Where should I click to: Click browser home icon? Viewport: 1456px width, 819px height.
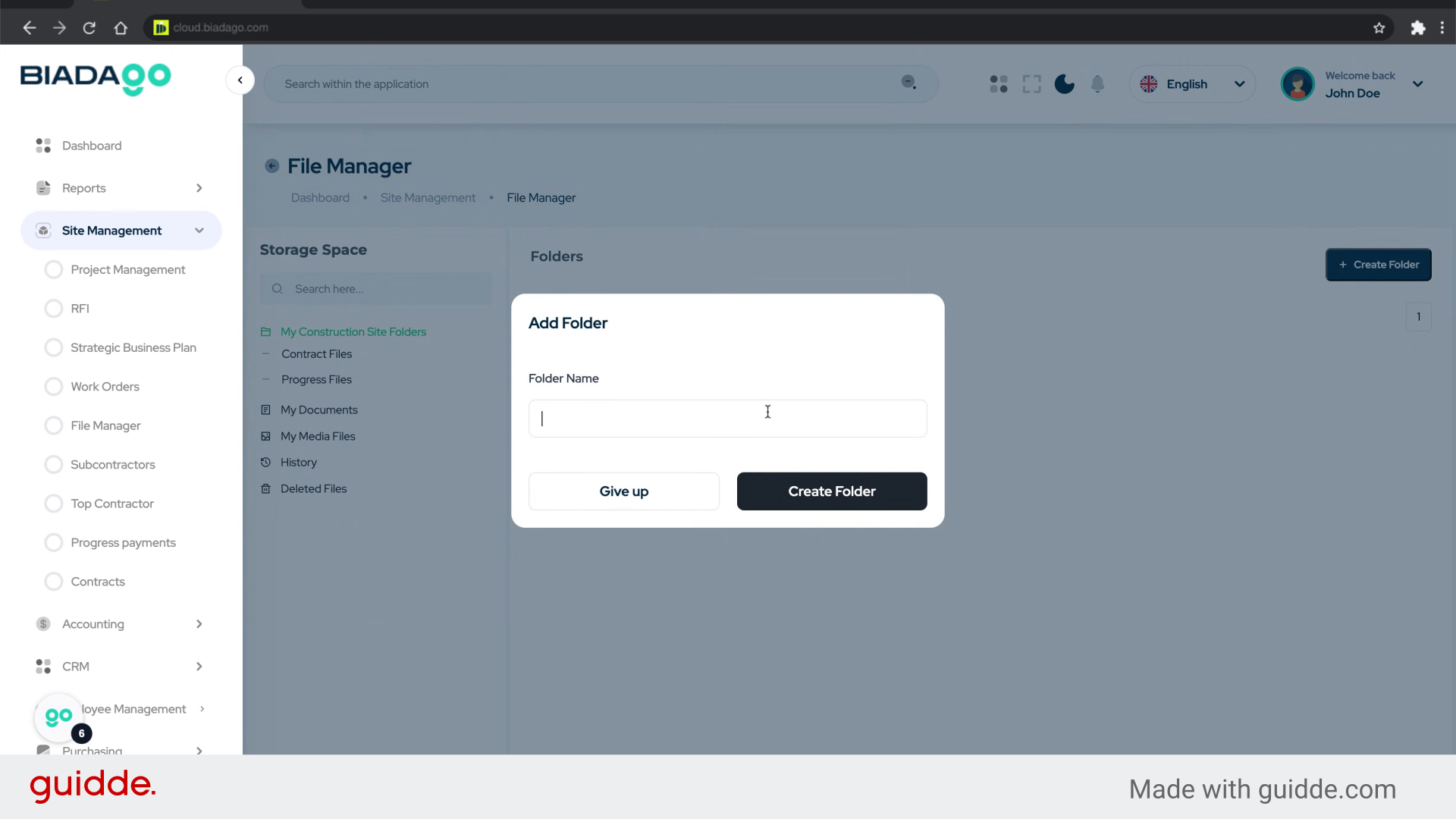click(121, 28)
